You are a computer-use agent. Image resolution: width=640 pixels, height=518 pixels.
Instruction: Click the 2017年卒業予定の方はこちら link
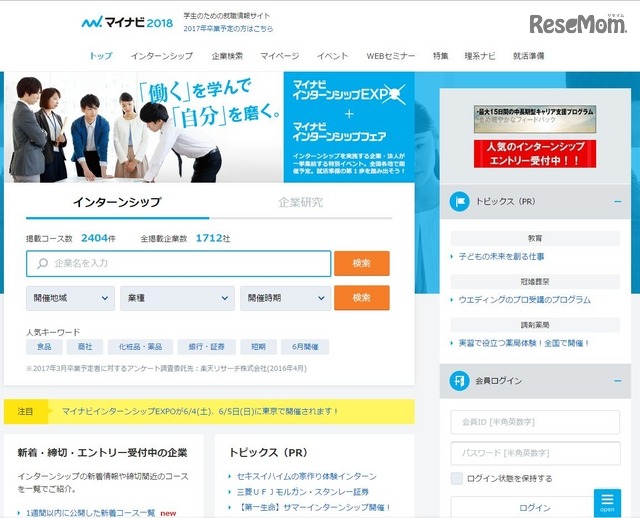(228, 29)
